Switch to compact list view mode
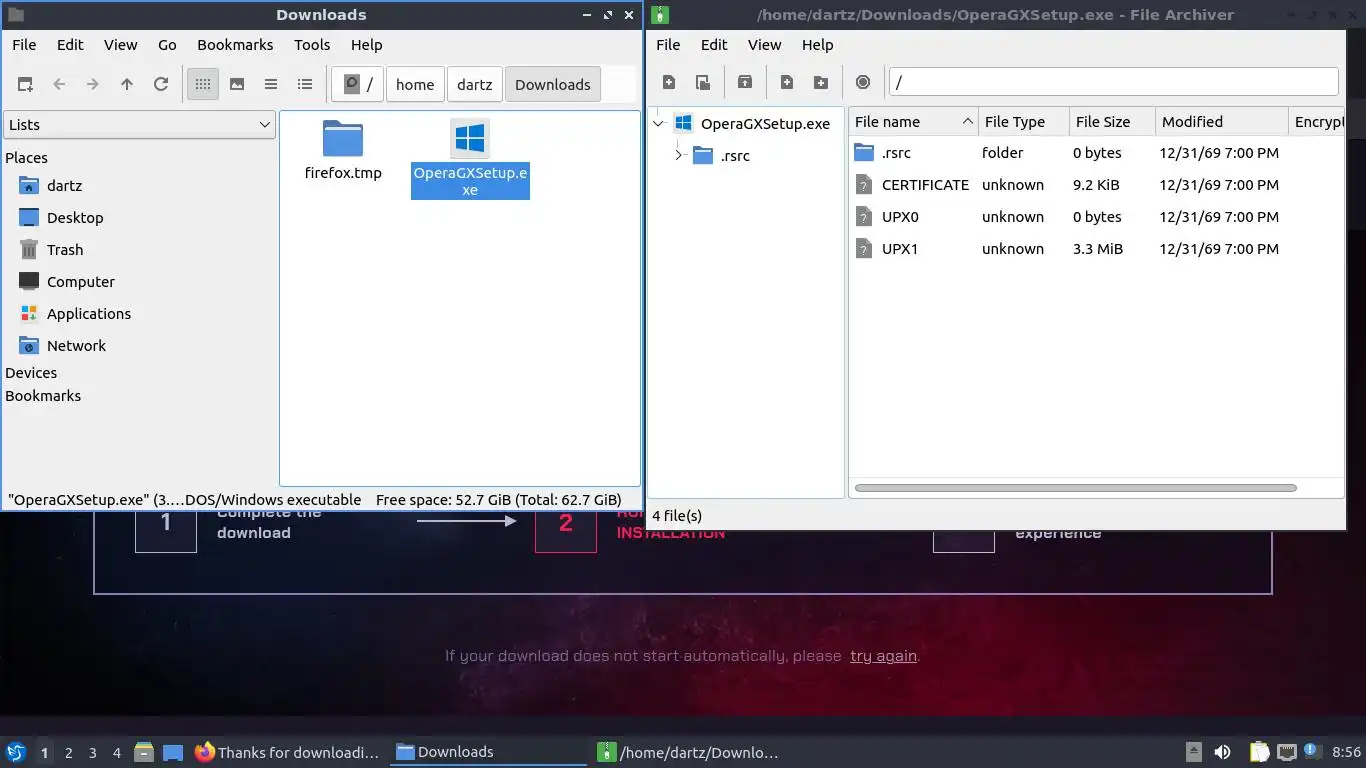Screen dimensions: 1366x768 (271, 84)
